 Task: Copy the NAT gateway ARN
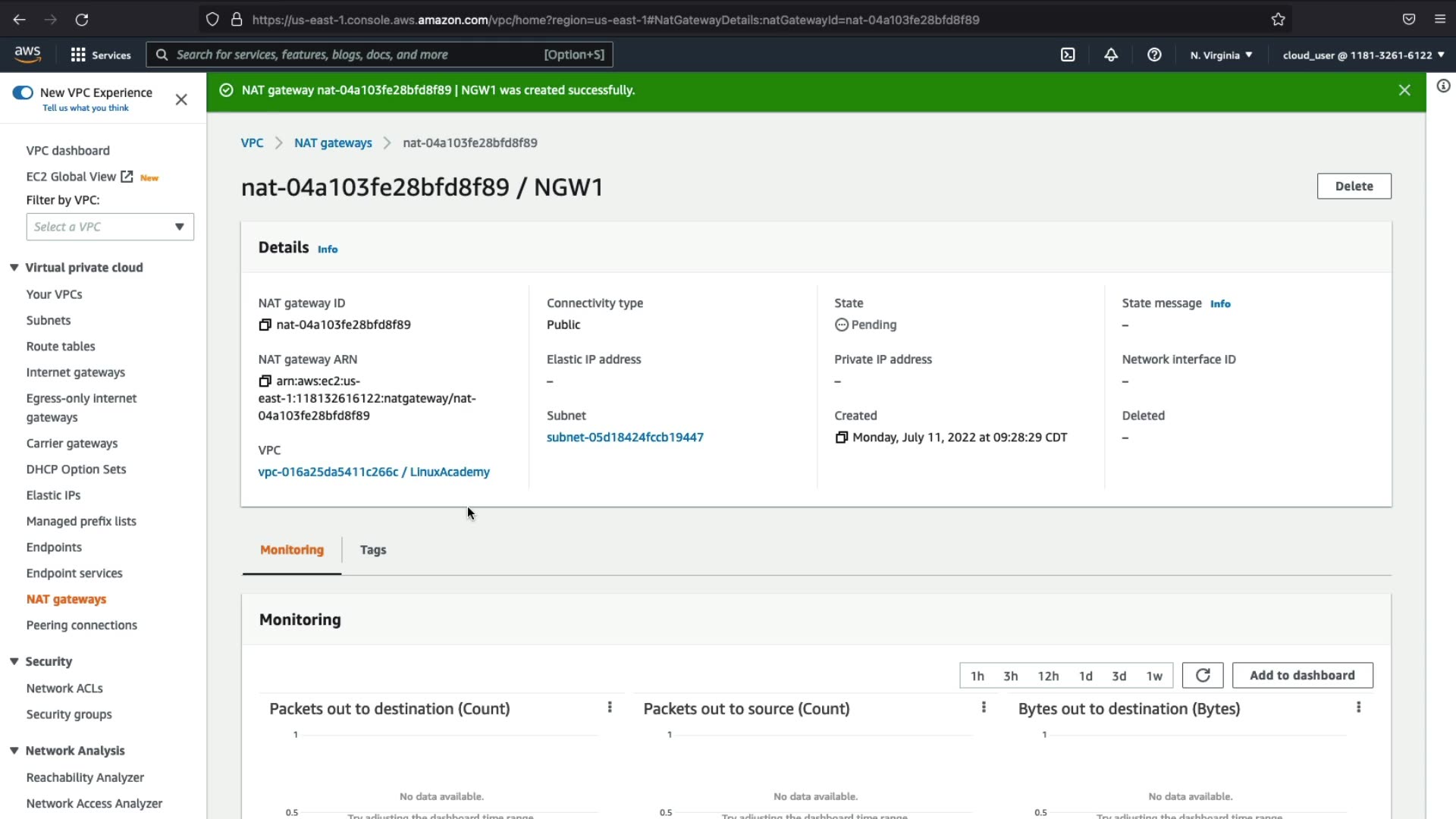tap(265, 381)
